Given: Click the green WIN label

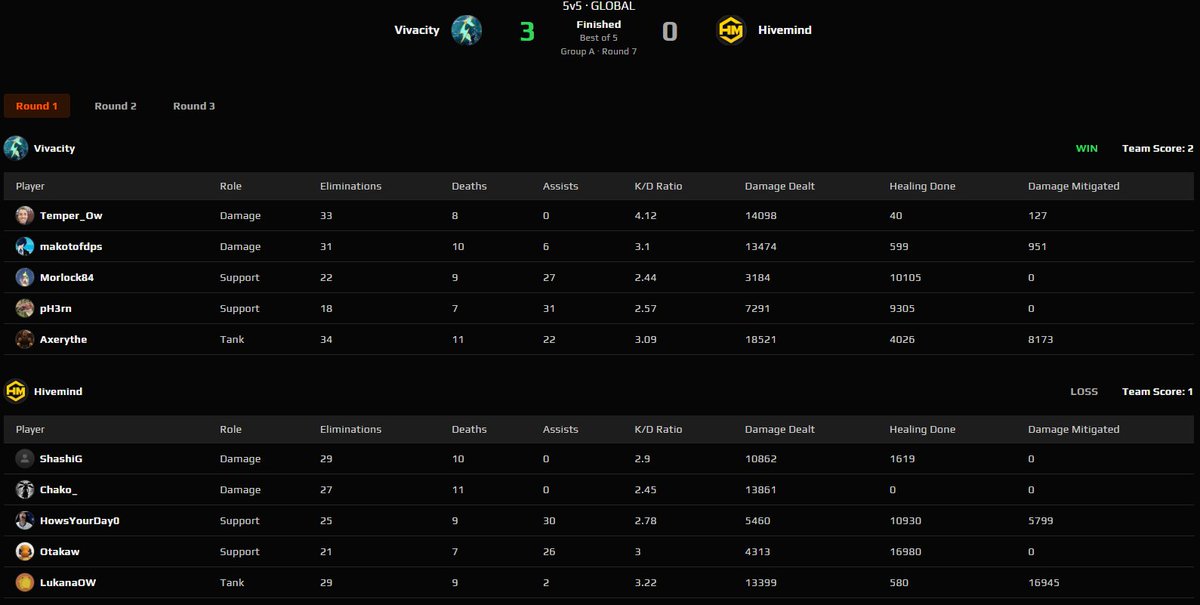Looking at the screenshot, I should pyautogui.click(x=1086, y=148).
